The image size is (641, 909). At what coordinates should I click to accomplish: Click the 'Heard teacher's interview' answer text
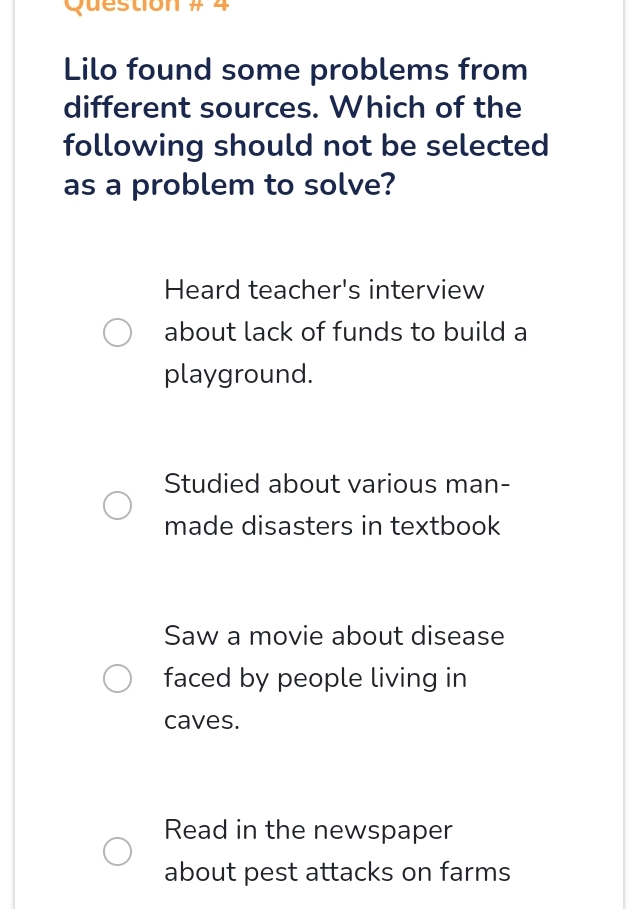324,290
